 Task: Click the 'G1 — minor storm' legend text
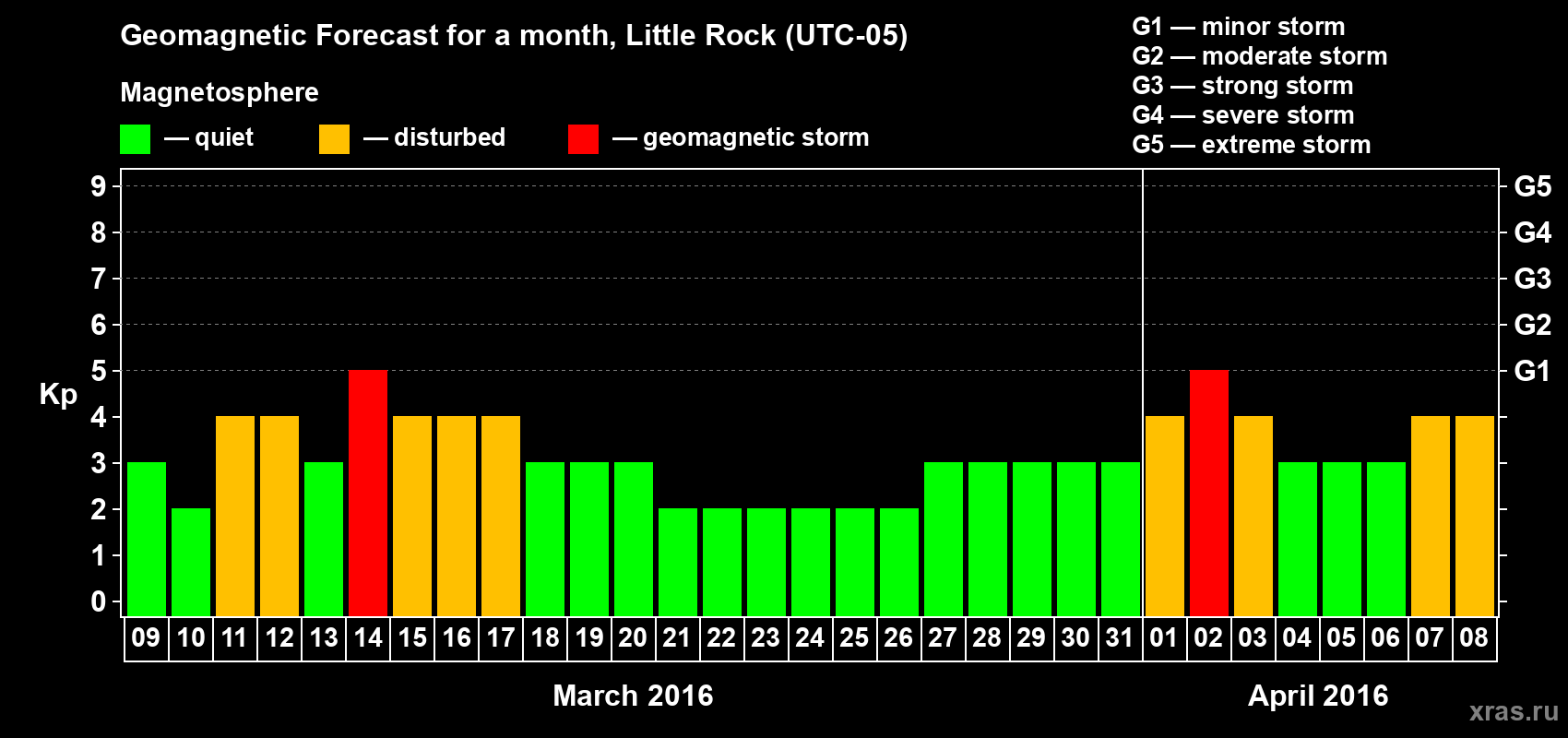click(1238, 27)
